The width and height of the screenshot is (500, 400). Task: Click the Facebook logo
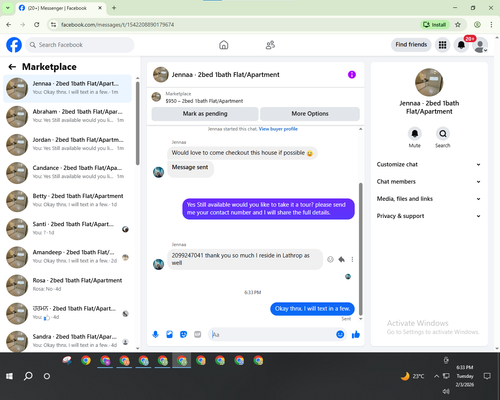(x=14, y=45)
